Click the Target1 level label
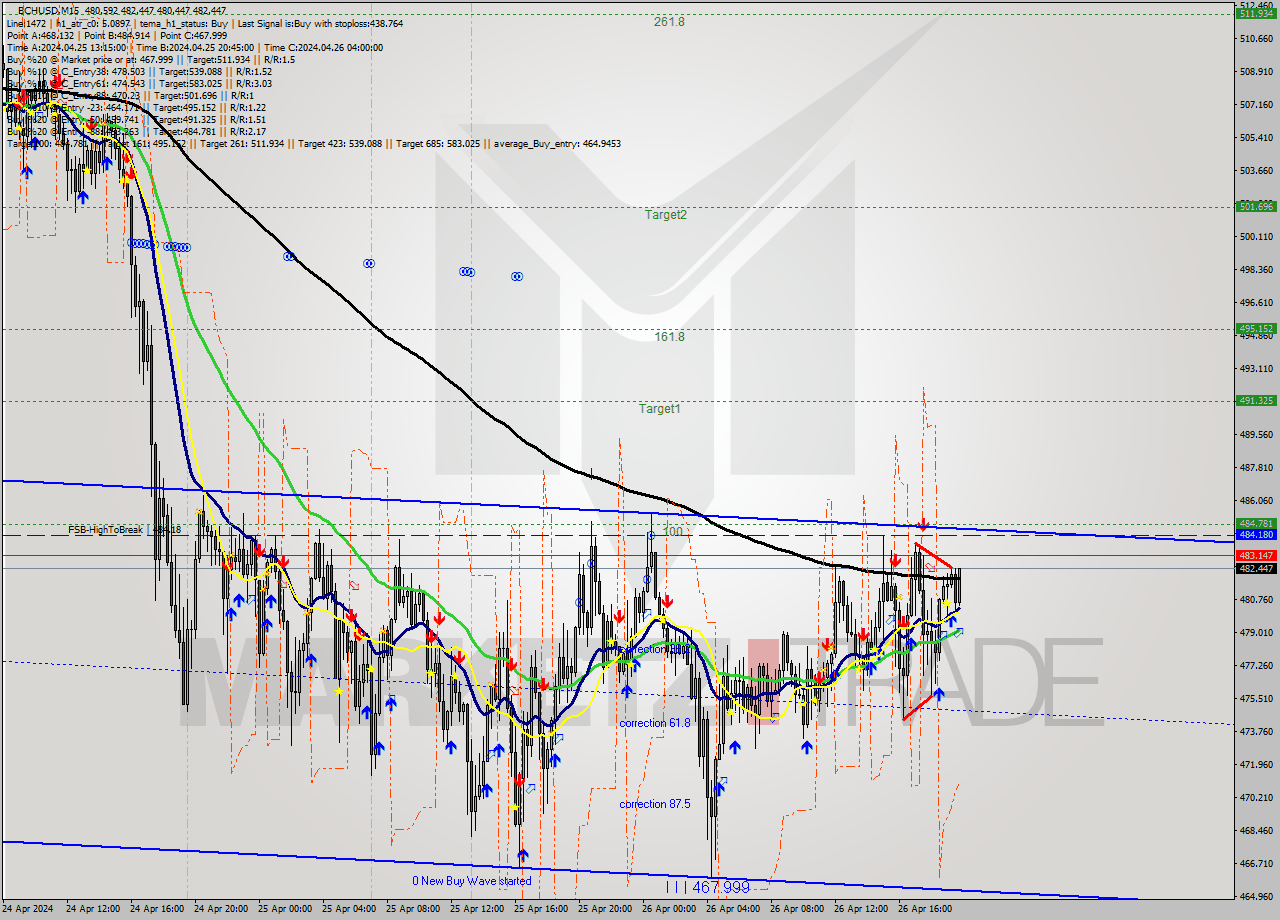Screen dimensions: 1280x920 click(660, 408)
